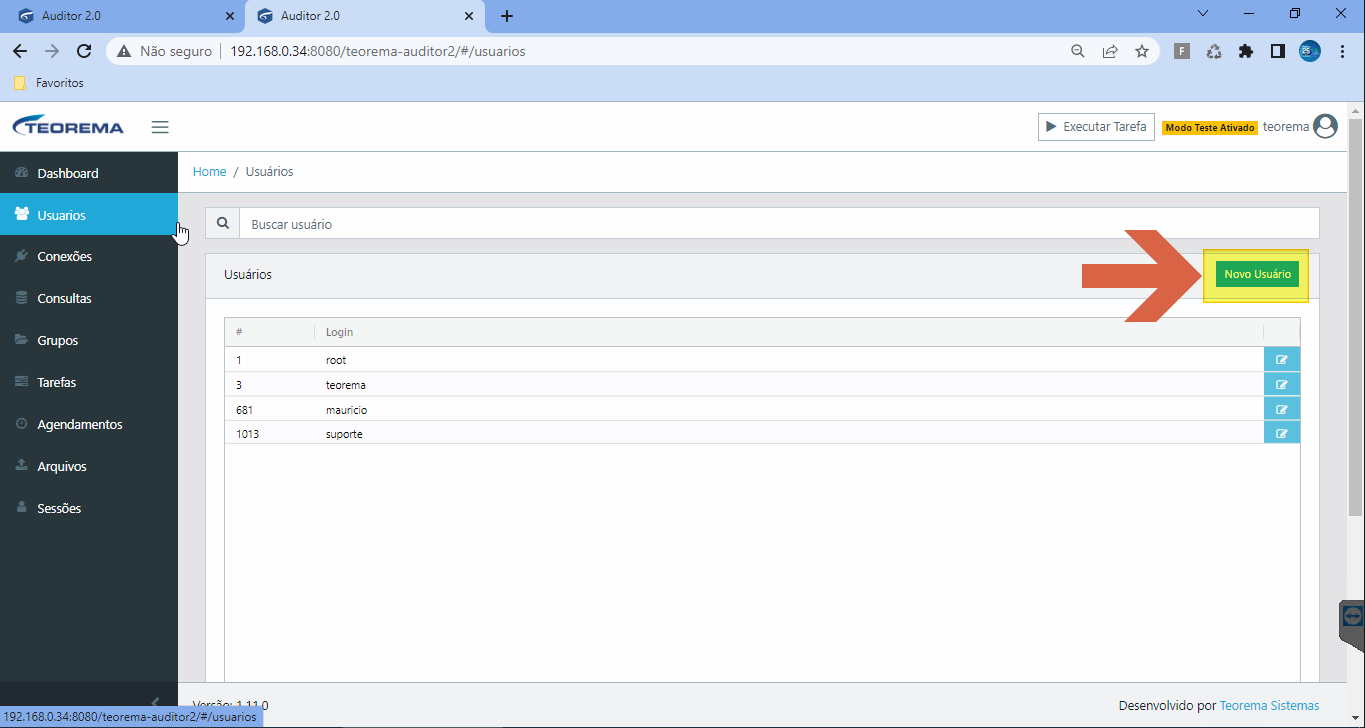Viewport: 1365px width, 728px height.
Task: Click the Novo Usuário button
Action: pyautogui.click(x=1257, y=274)
